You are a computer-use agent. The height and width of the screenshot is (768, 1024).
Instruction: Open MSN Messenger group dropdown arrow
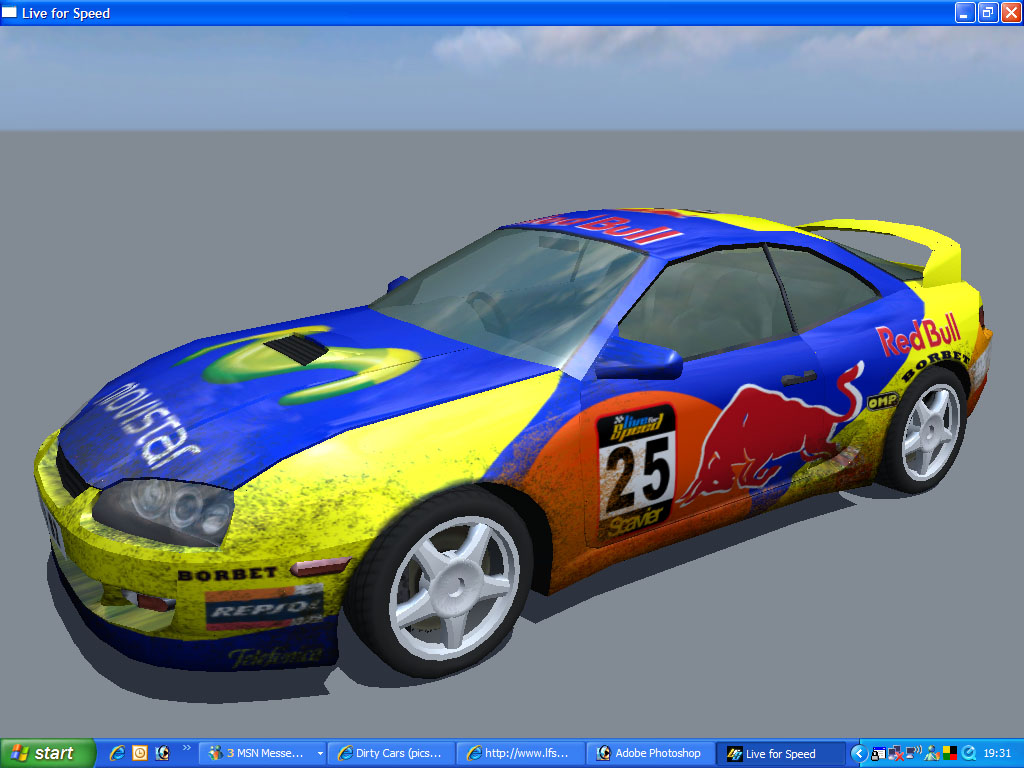[320, 753]
